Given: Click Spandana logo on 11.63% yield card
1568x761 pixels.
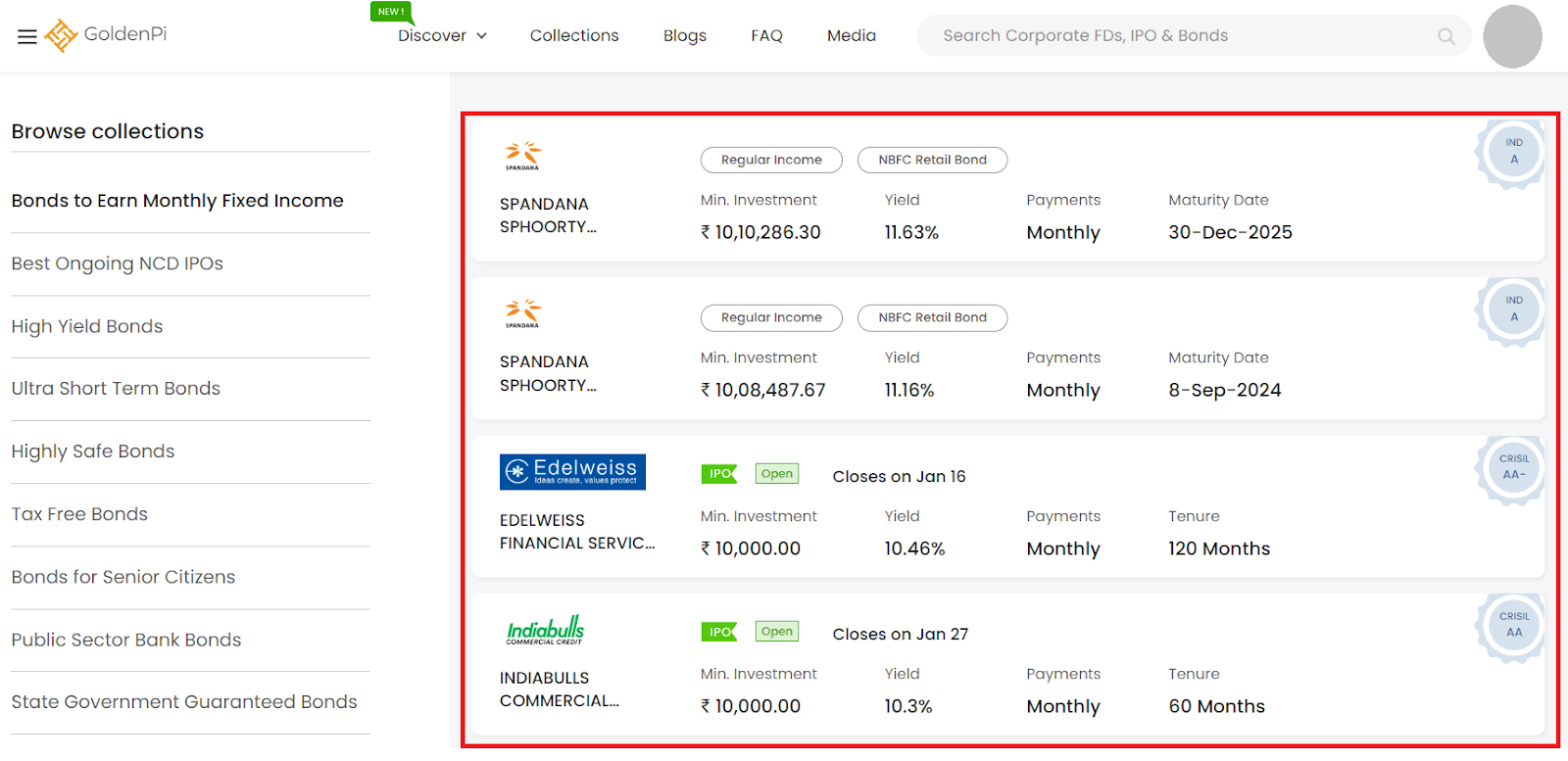Looking at the screenshot, I should pos(523,156).
